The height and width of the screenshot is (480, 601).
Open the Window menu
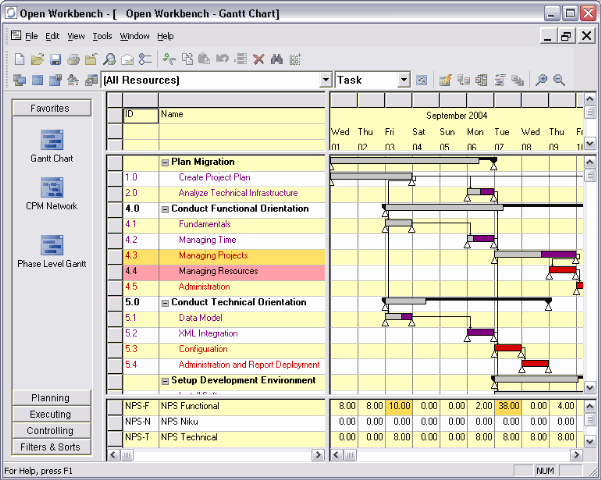coord(134,36)
